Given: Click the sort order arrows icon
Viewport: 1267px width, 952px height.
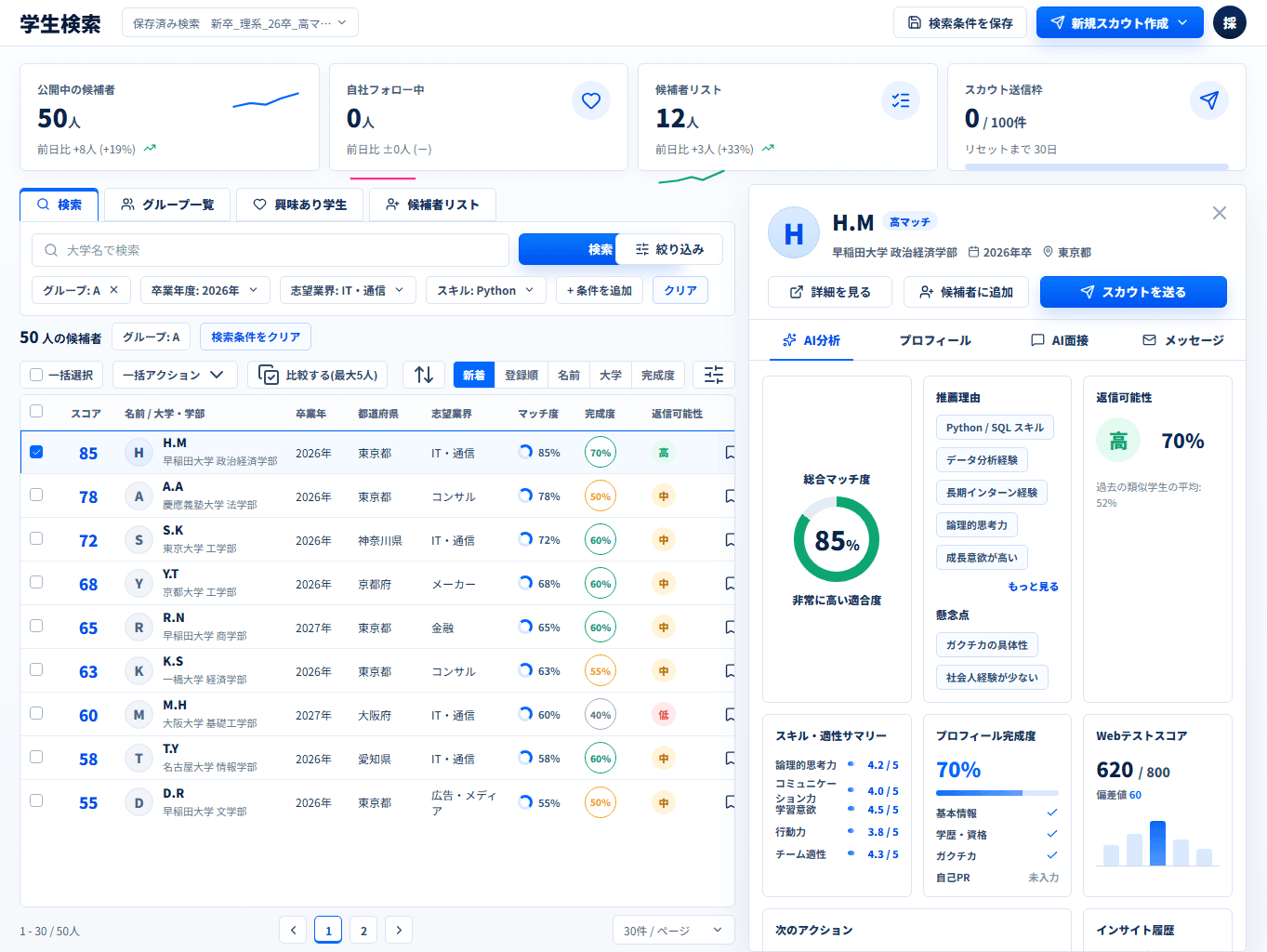Looking at the screenshot, I should (424, 375).
